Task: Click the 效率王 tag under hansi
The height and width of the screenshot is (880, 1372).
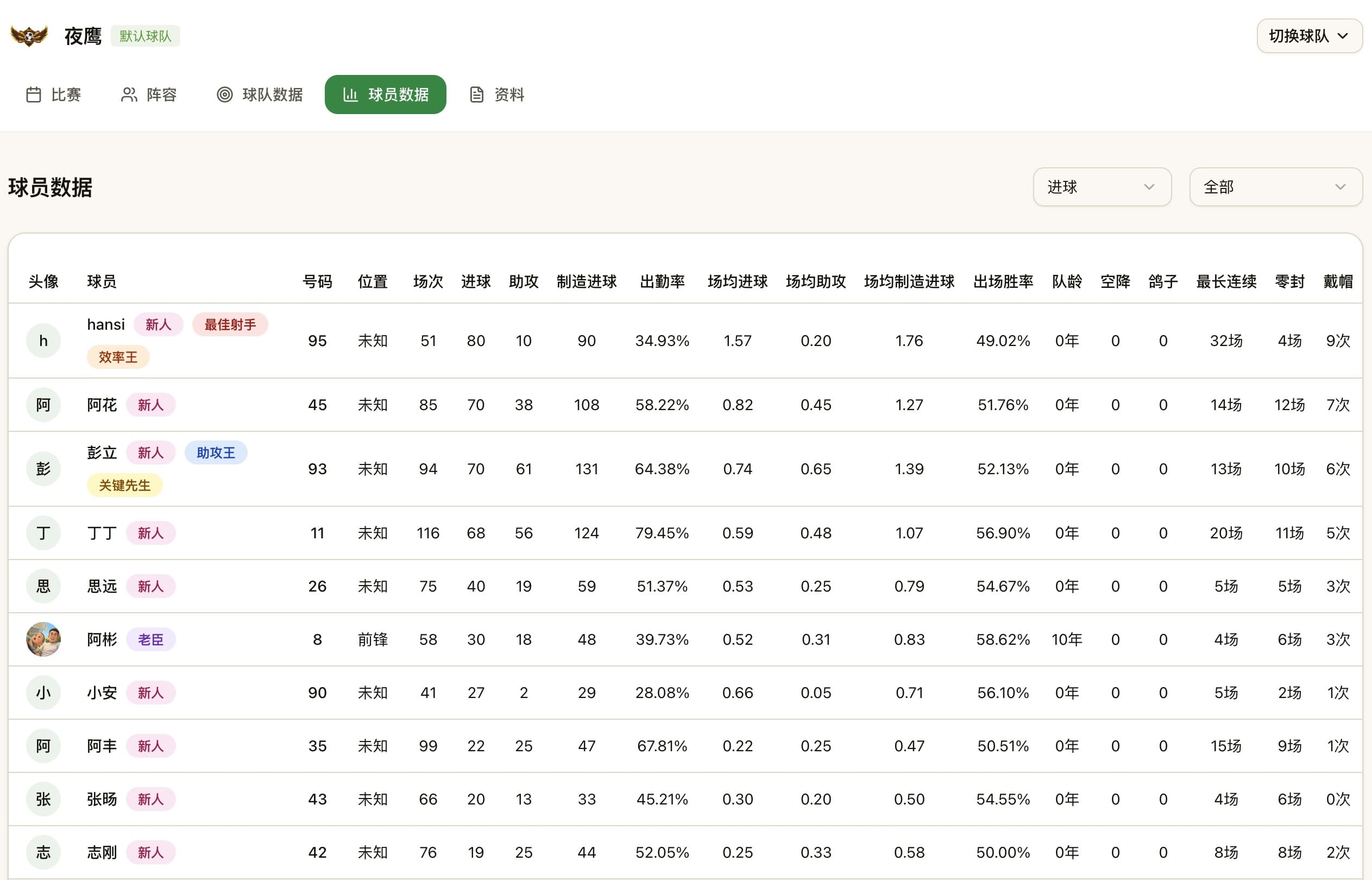Action: pos(118,356)
